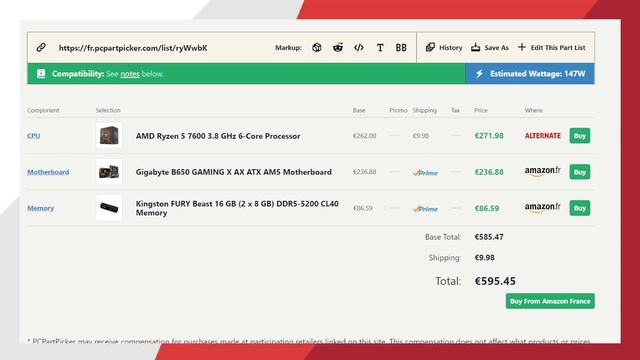Click the lightning bolt wattage icon
Screen dimensions: 640x360
point(479,74)
